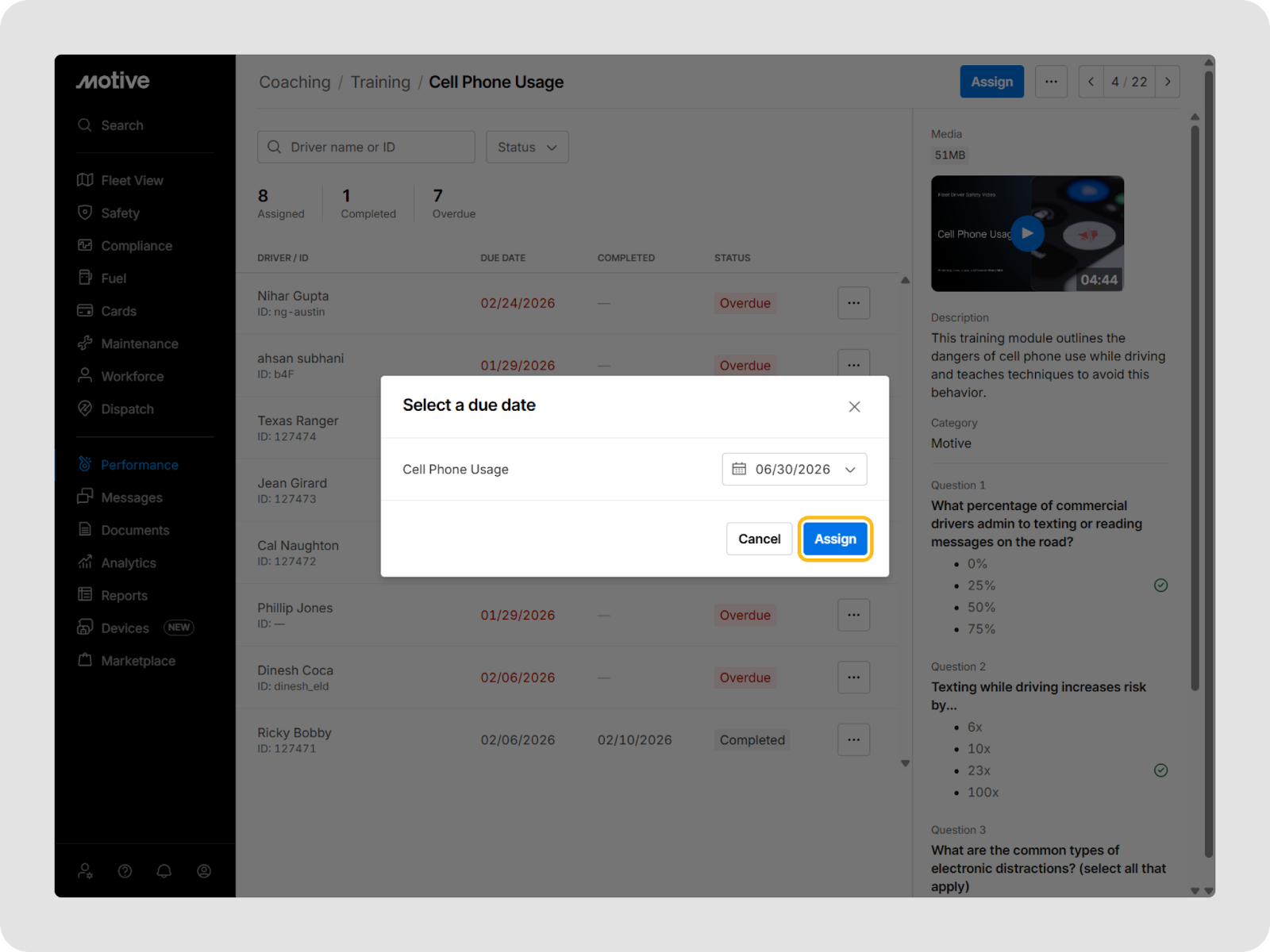Open options for ahsan subhani row

[x=853, y=363]
